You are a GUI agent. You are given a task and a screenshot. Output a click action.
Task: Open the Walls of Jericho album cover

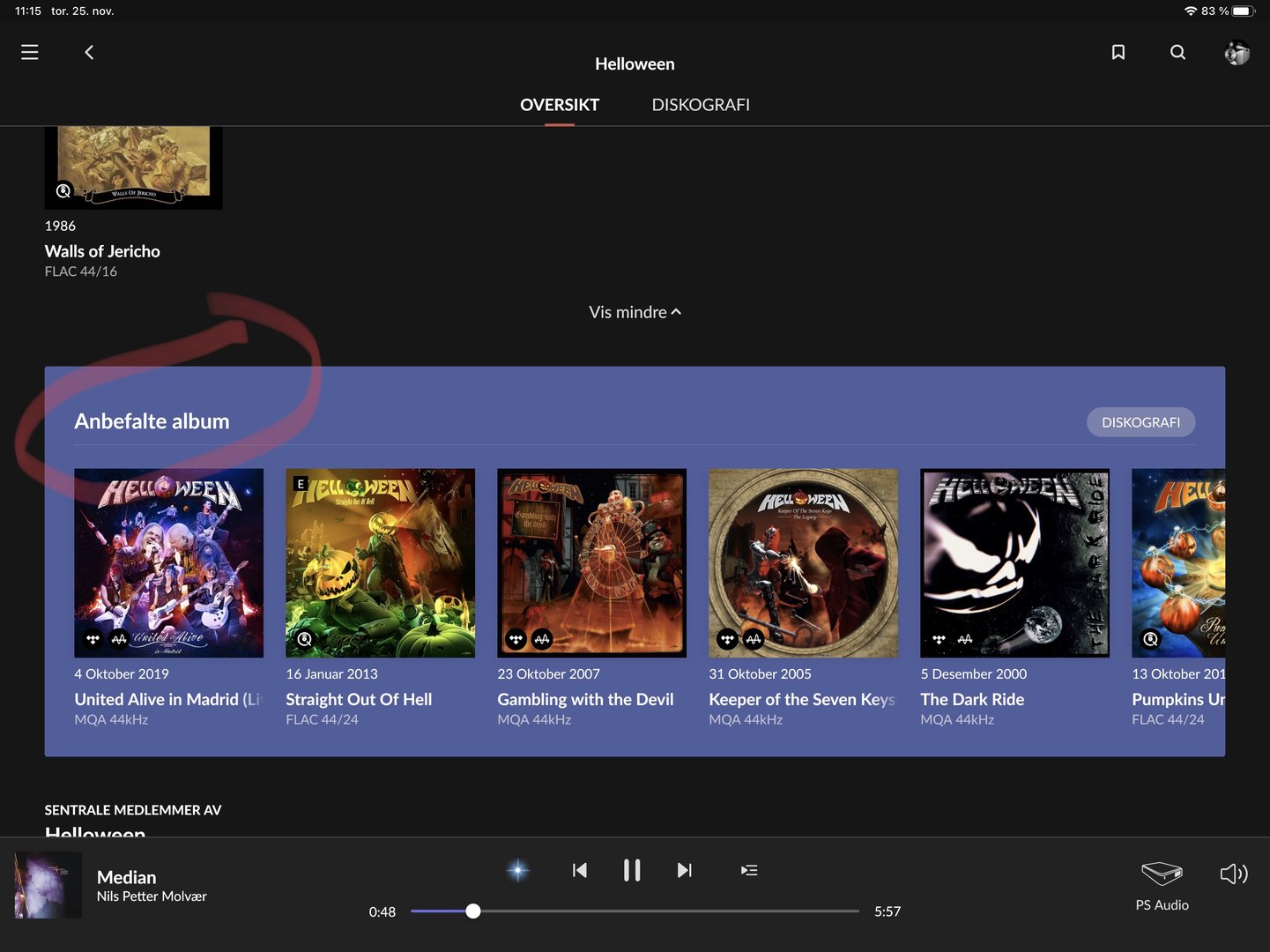[x=133, y=167]
